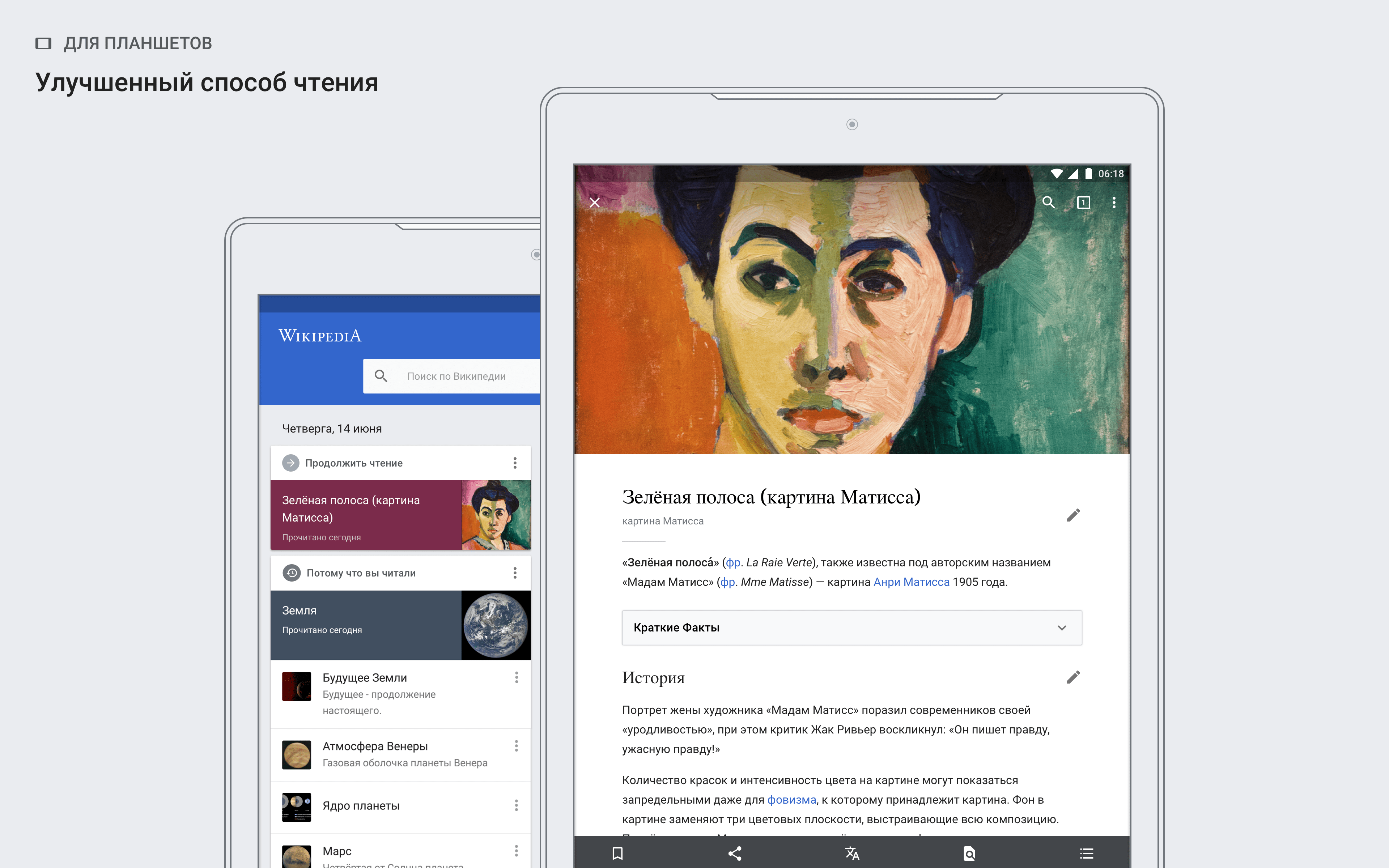Edit the История section via pencil icon
Image resolution: width=1389 pixels, height=868 pixels.
click(1073, 677)
